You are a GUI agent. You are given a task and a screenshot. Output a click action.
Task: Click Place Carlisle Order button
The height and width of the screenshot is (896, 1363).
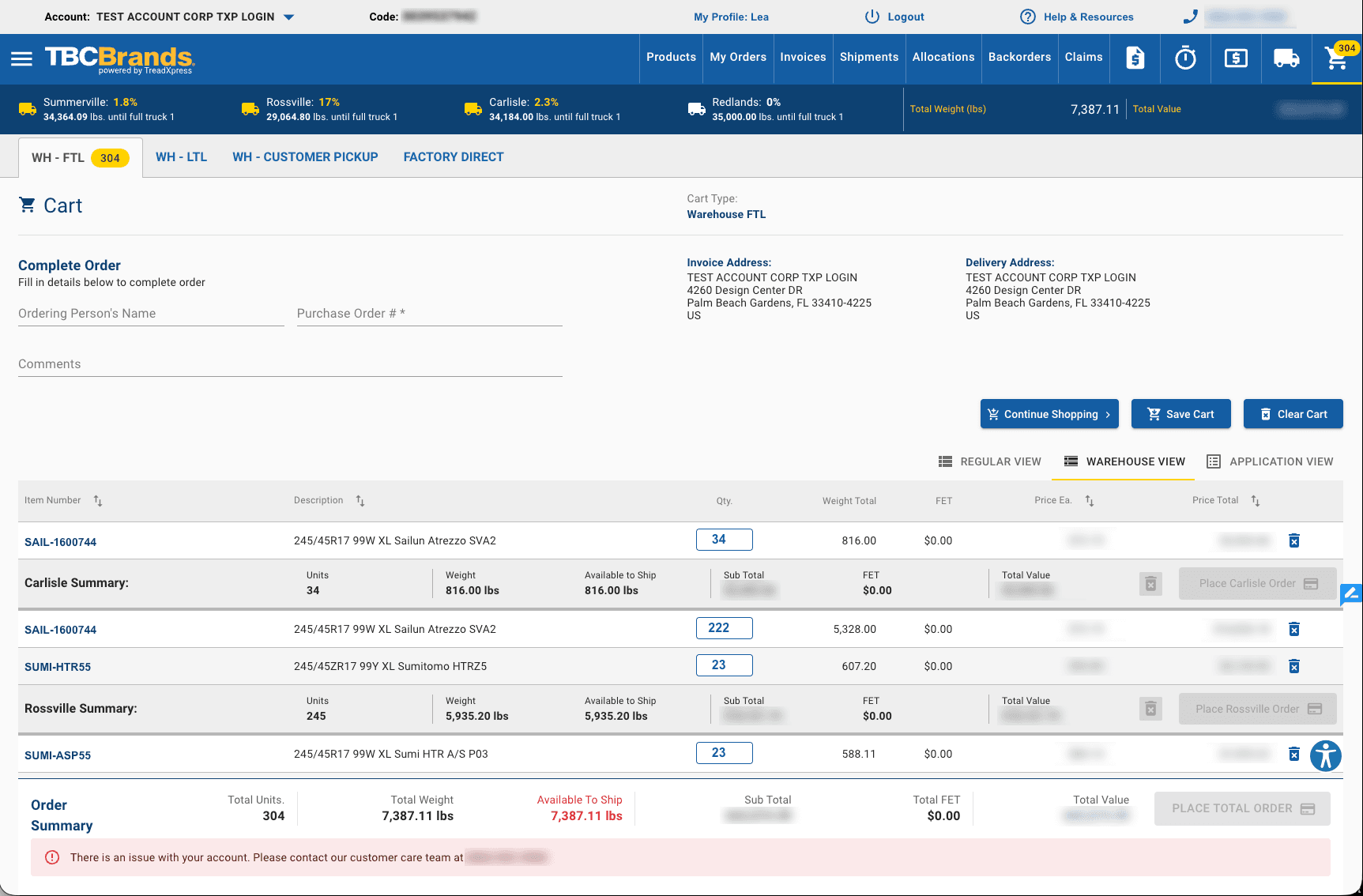pyautogui.click(x=1258, y=584)
